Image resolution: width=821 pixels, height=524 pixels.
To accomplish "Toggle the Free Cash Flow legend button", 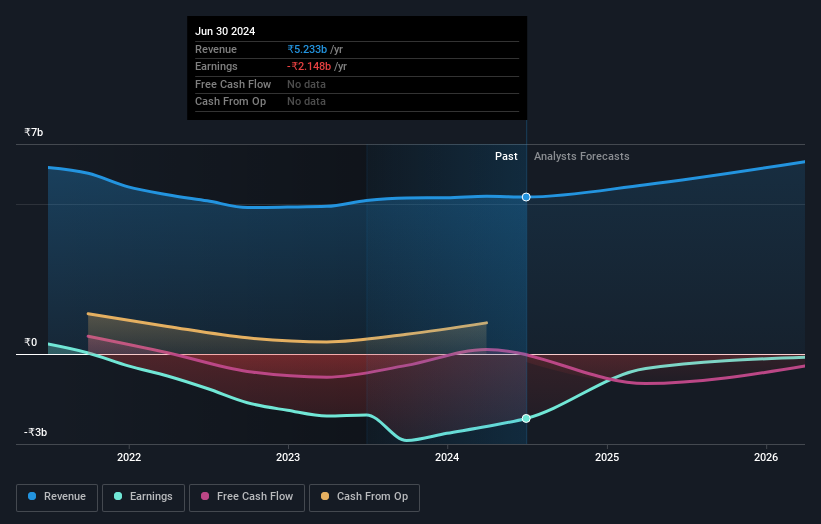I will 247,497.
